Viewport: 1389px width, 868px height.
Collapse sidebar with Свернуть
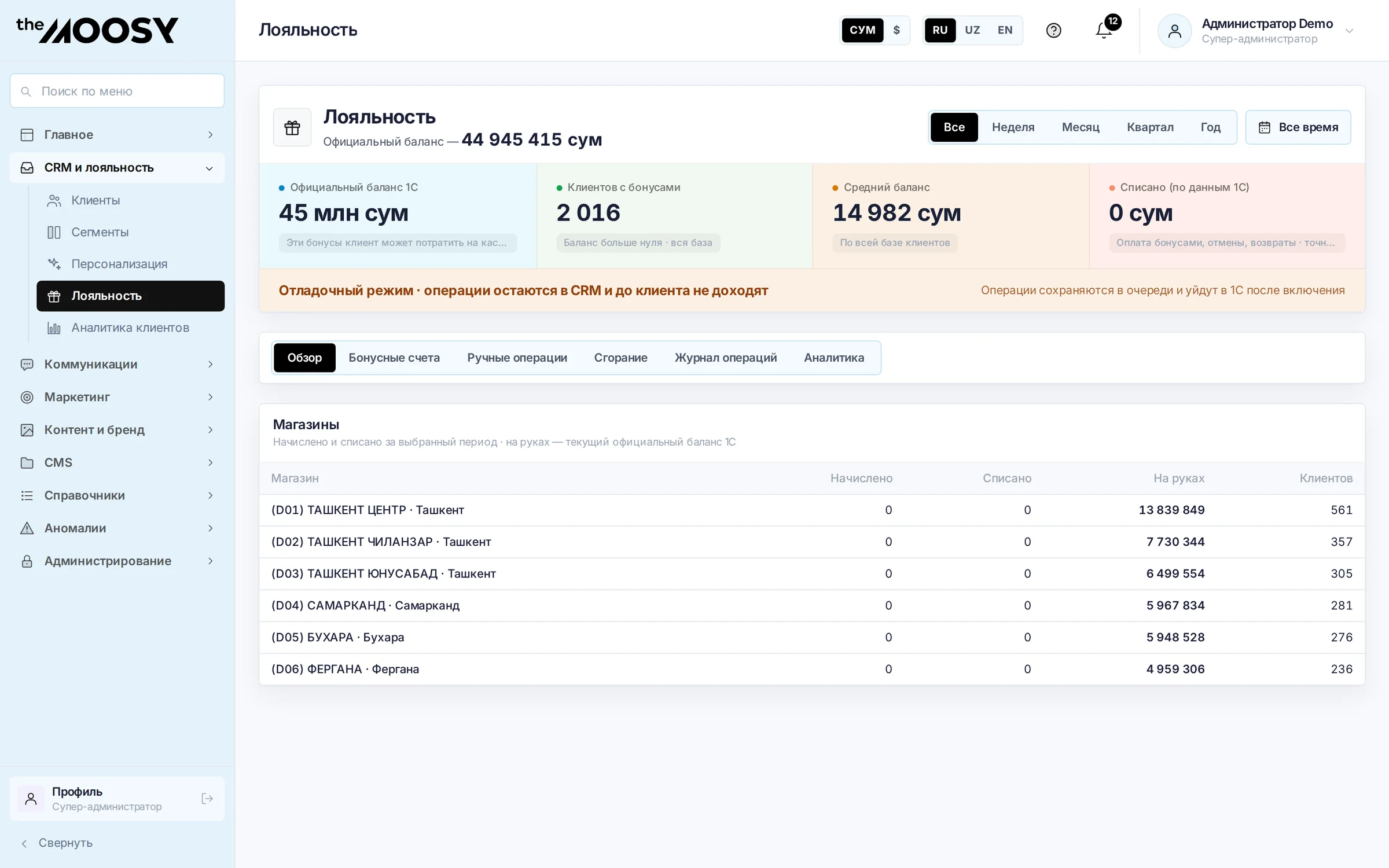pyautogui.click(x=57, y=843)
